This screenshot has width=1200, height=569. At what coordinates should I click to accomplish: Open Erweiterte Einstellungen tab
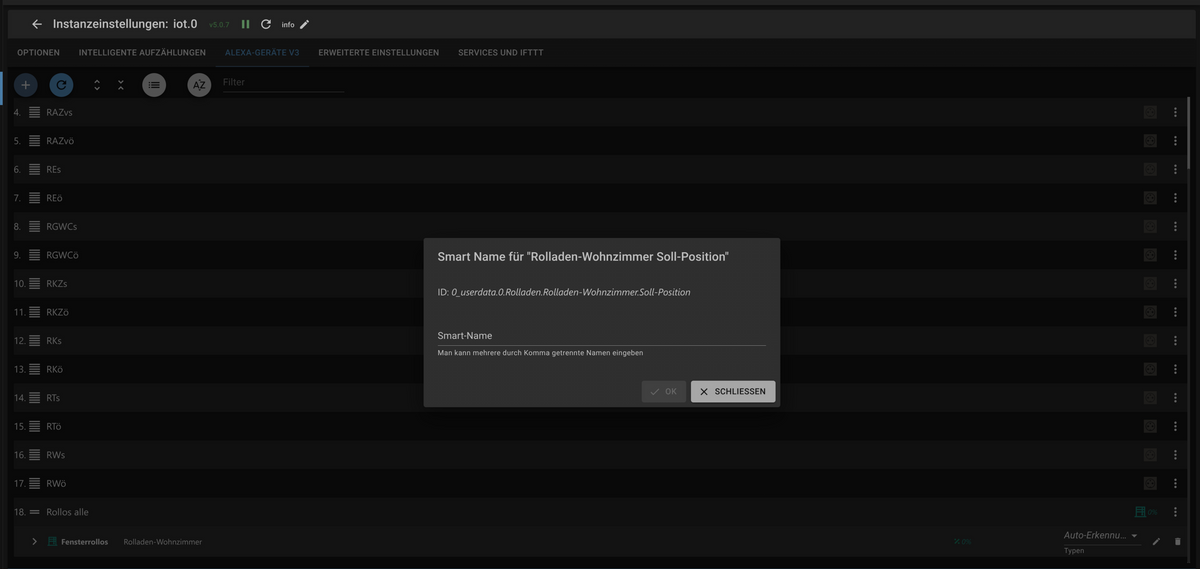(378, 52)
